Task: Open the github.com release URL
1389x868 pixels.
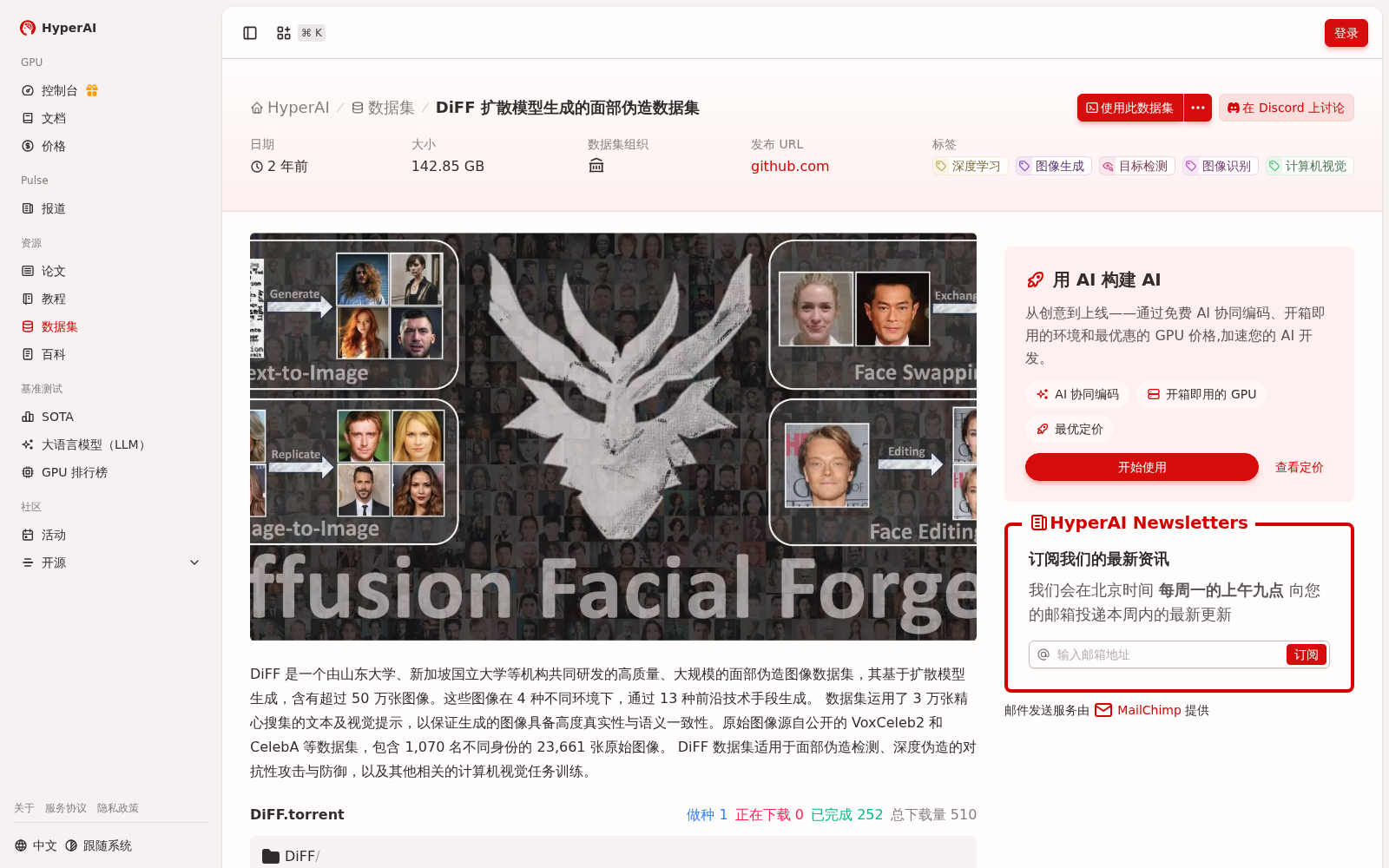Action: [x=790, y=166]
